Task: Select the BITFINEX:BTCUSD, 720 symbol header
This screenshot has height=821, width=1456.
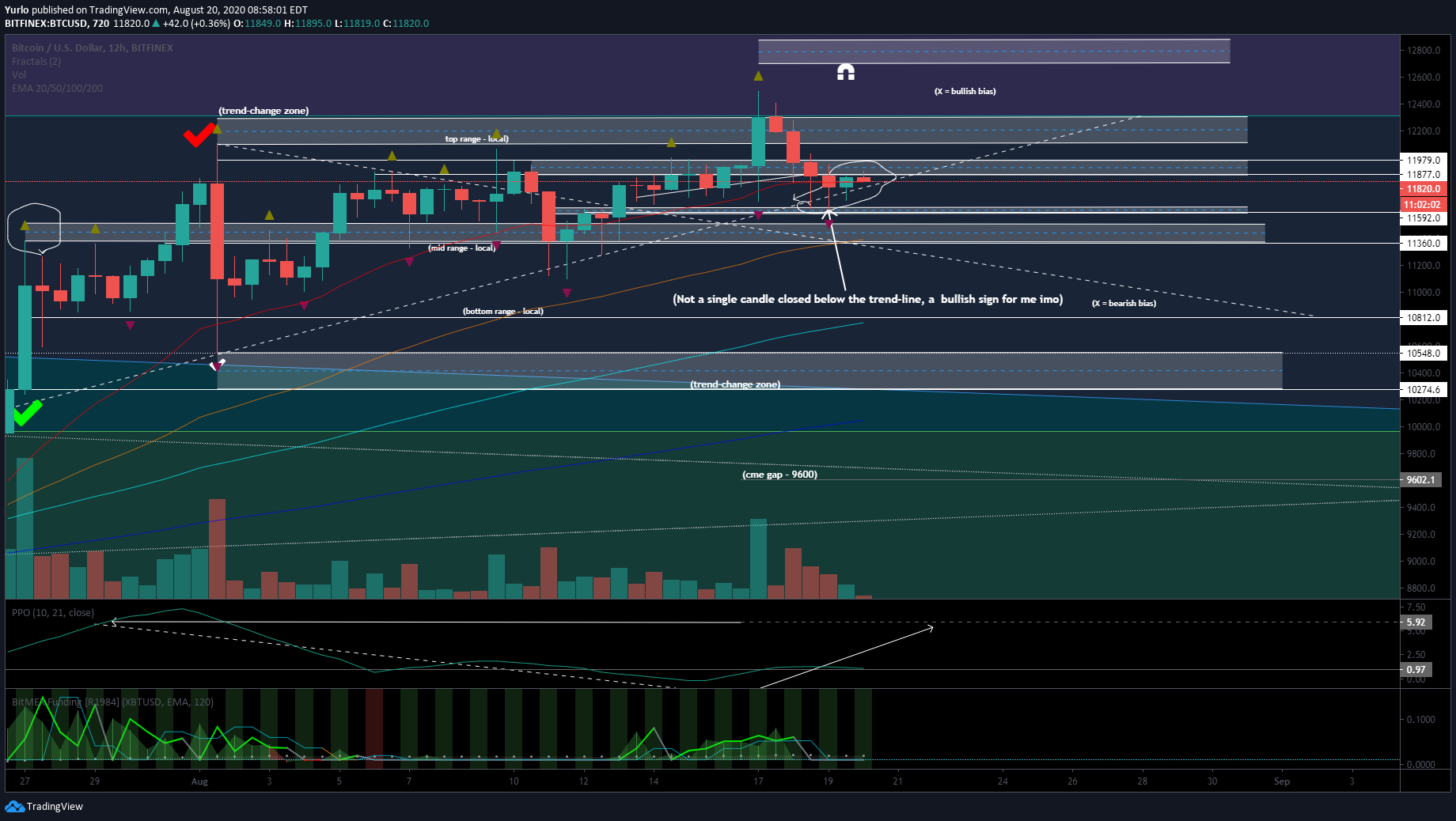Action: 57,23
